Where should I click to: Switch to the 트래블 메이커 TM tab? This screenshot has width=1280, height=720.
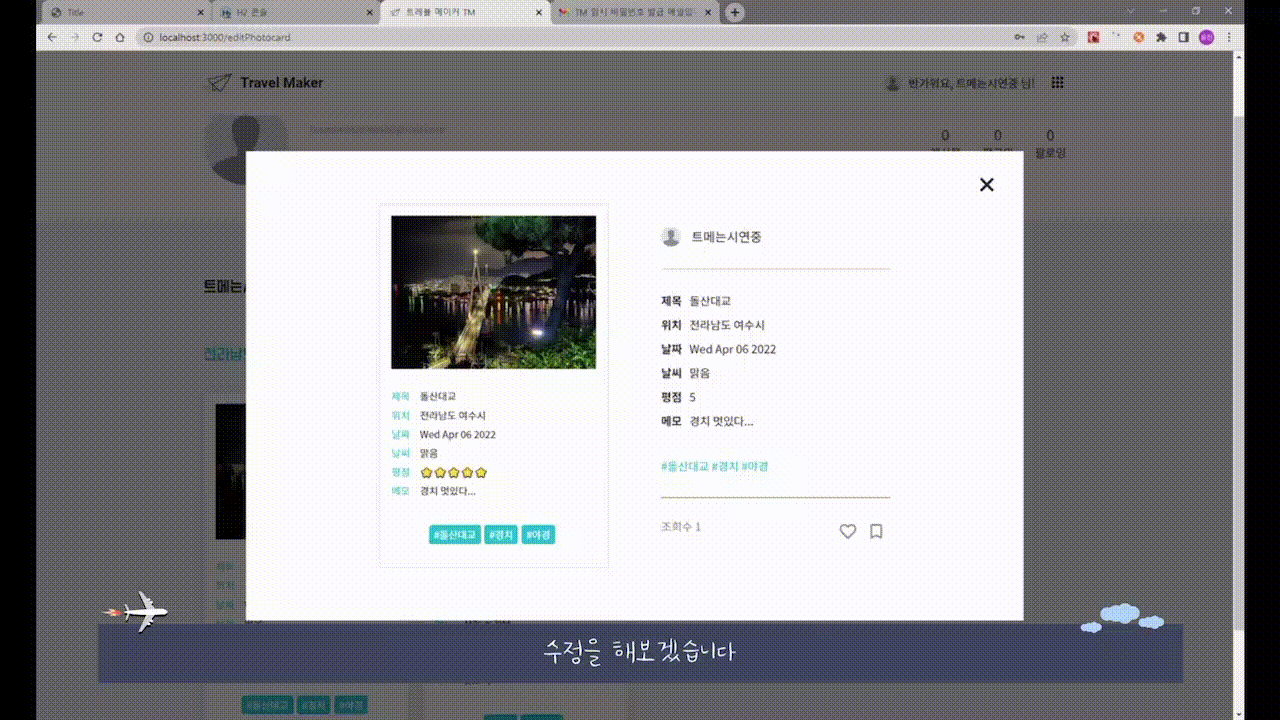point(465,12)
